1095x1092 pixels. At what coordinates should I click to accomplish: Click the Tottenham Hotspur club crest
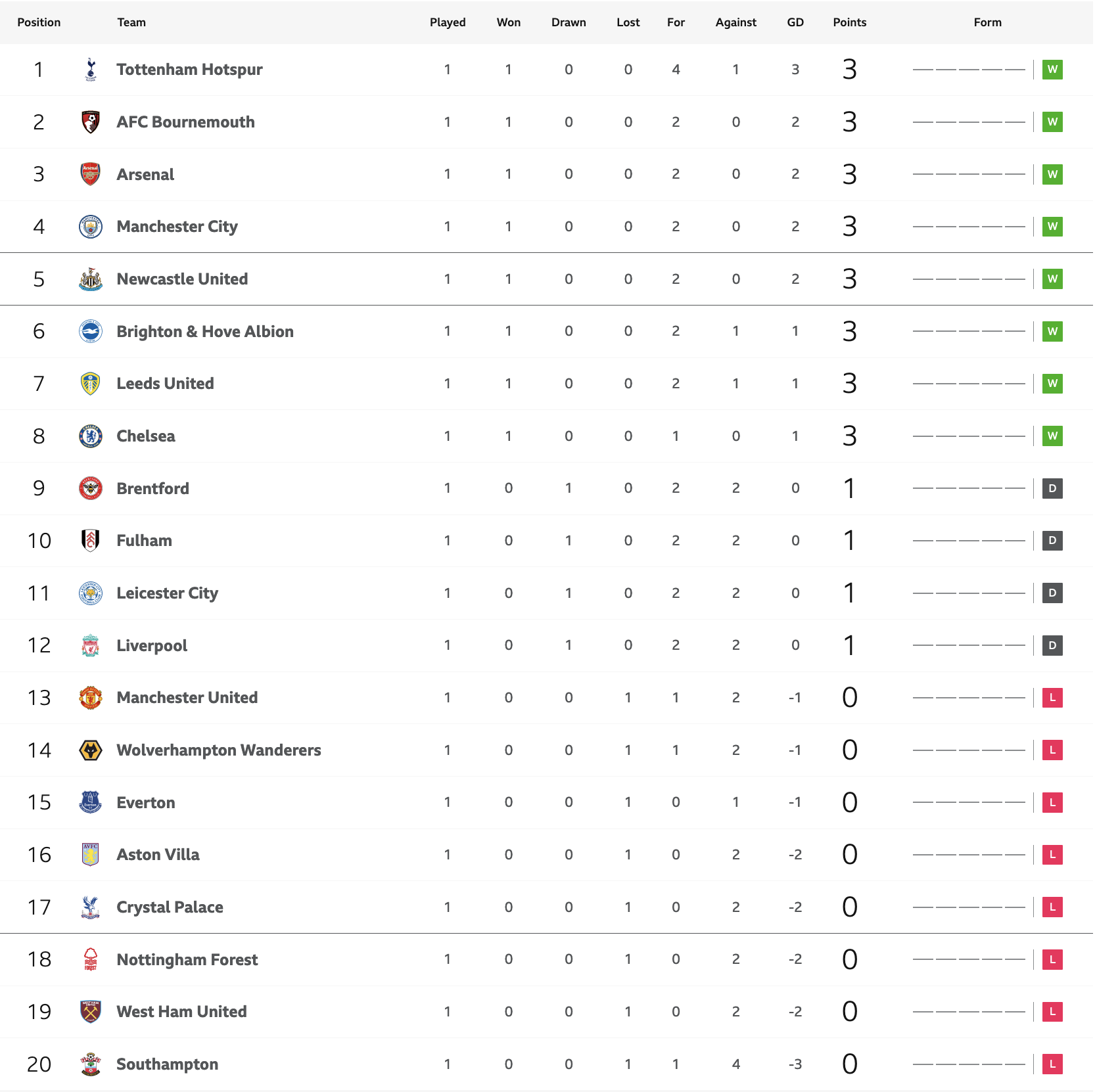91,70
